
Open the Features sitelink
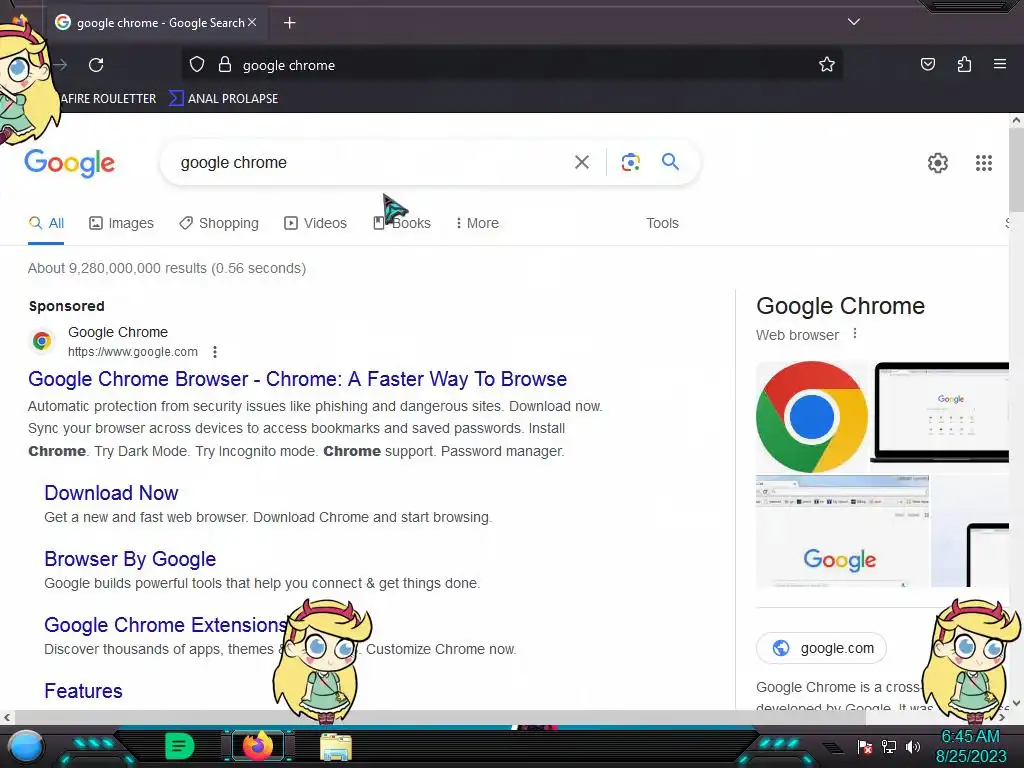tap(84, 691)
